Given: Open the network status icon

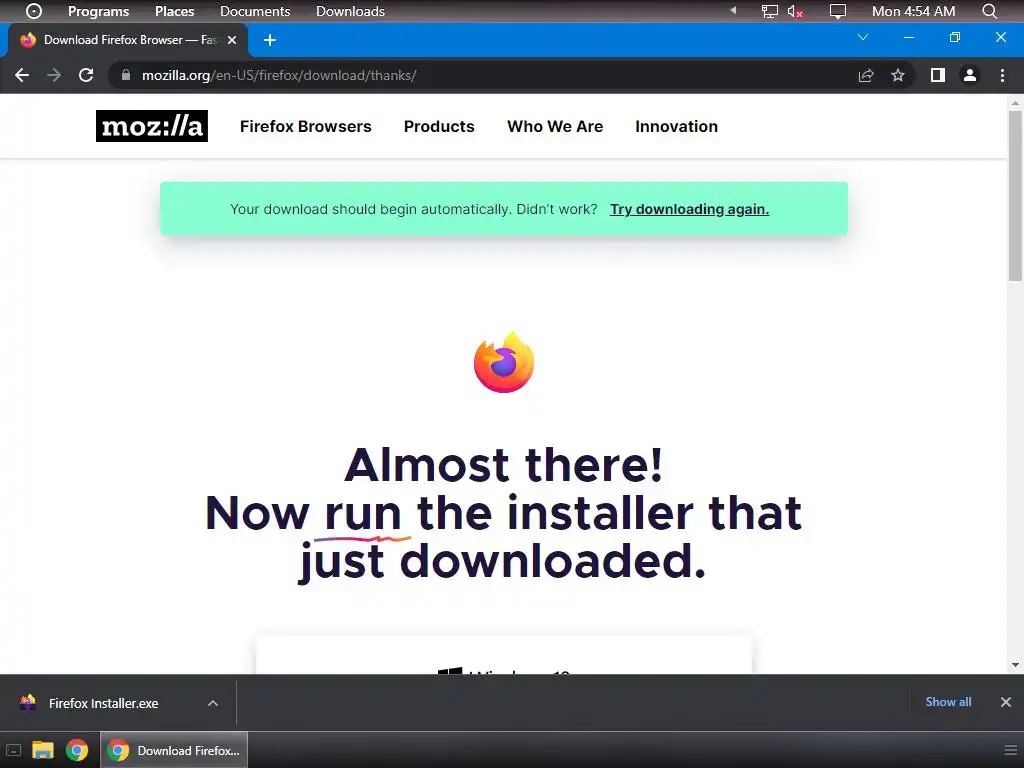Looking at the screenshot, I should coord(769,11).
